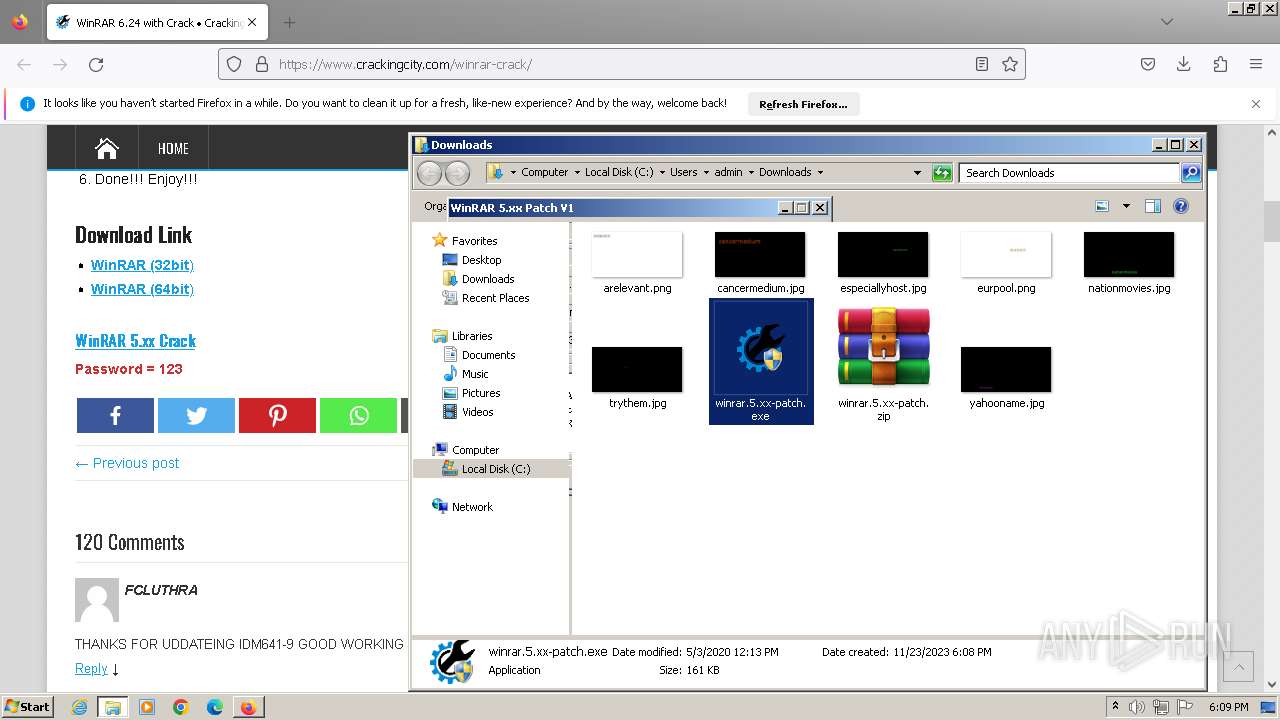Click Explorer refresh address button
The image size is (1280, 720).
tap(942, 173)
